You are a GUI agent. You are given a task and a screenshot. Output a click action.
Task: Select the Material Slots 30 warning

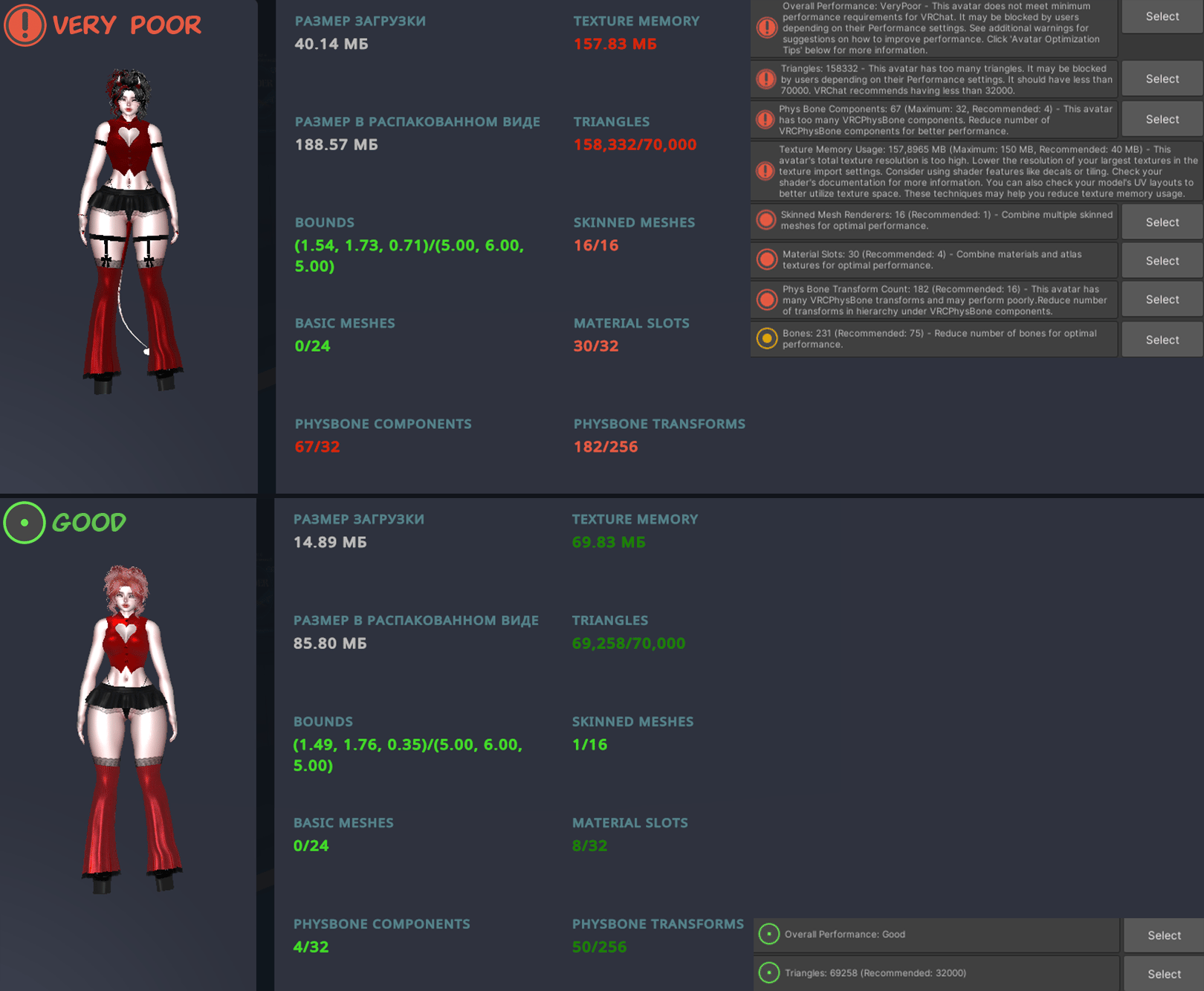pyautogui.click(x=1162, y=261)
